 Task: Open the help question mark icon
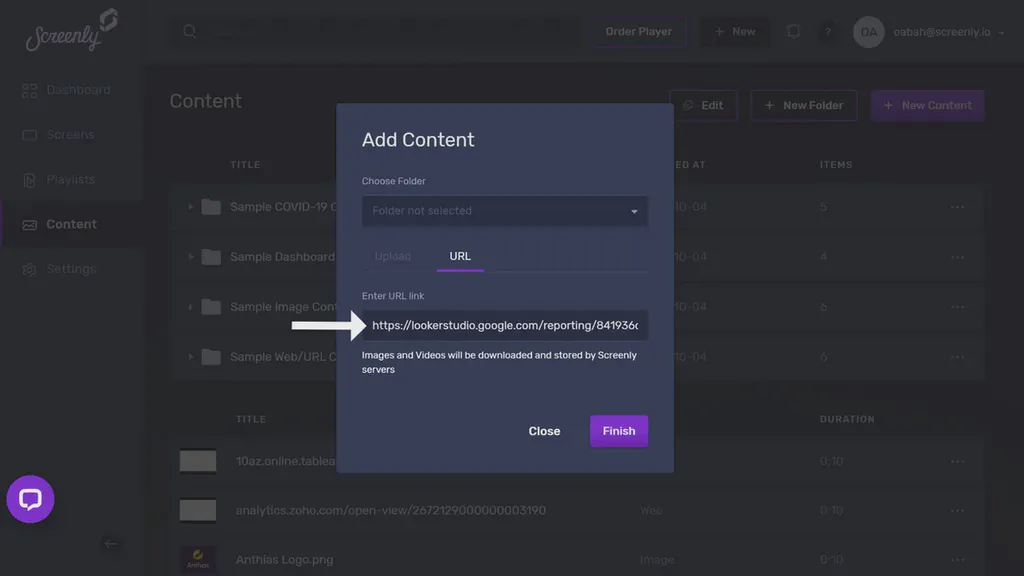[x=828, y=31]
